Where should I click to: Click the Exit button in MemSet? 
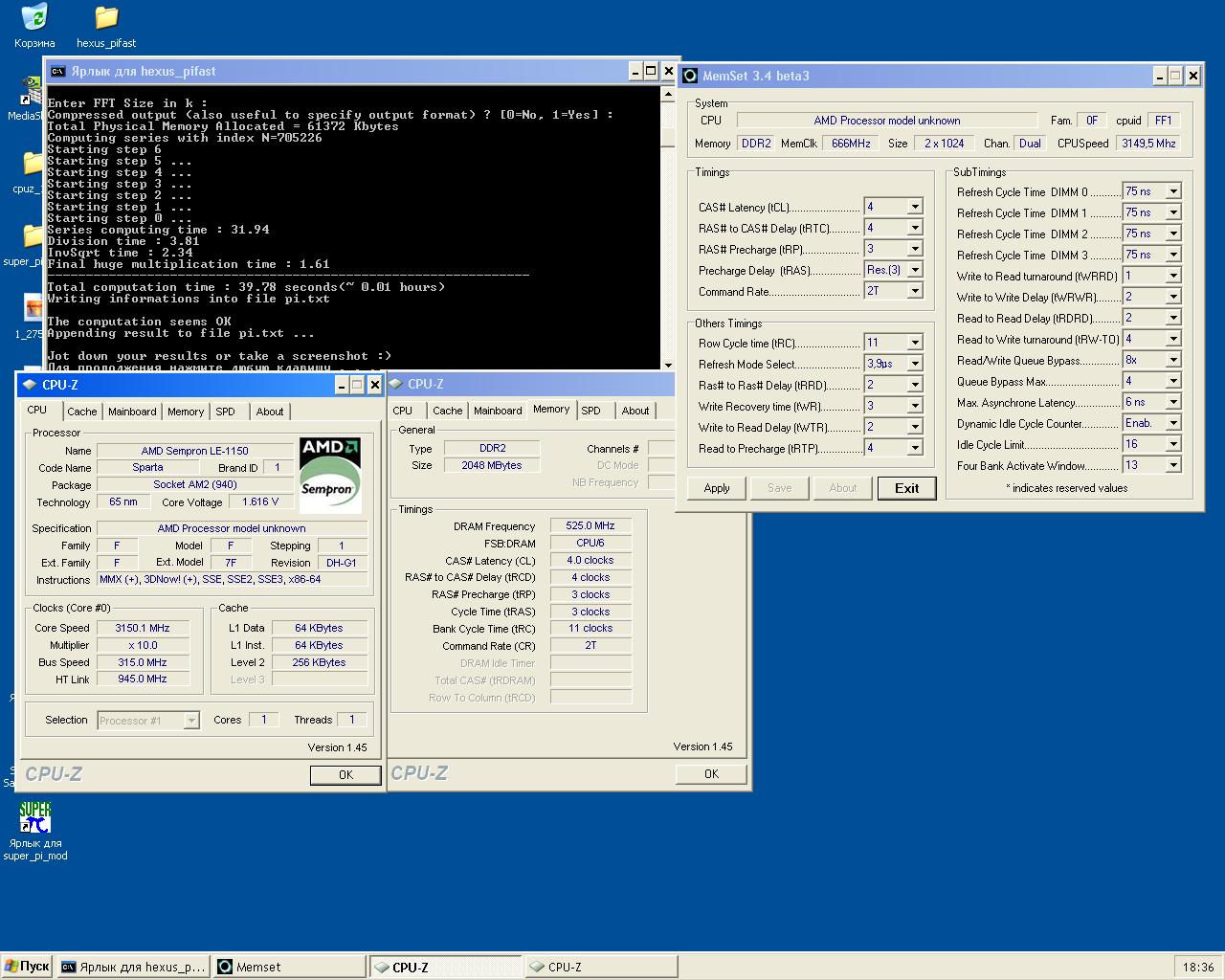tap(906, 488)
